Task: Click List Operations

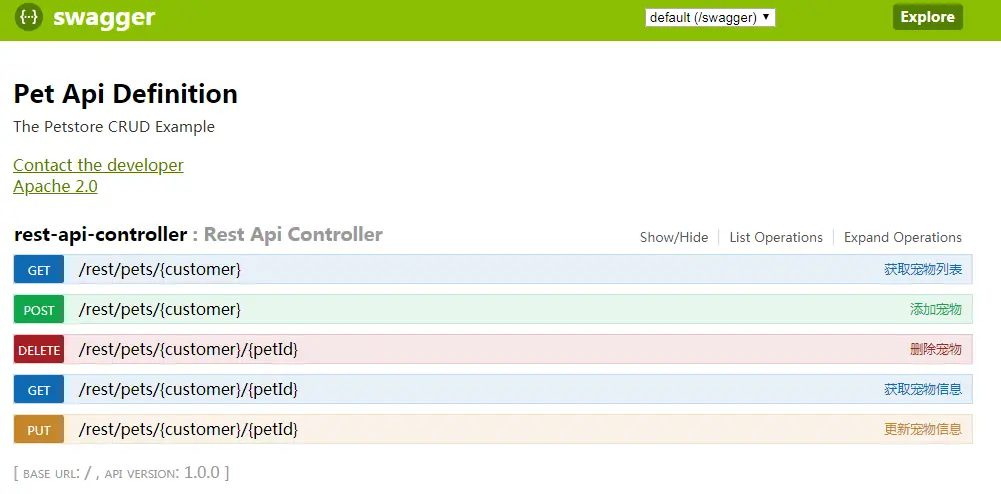Action: click(x=776, y=237)
